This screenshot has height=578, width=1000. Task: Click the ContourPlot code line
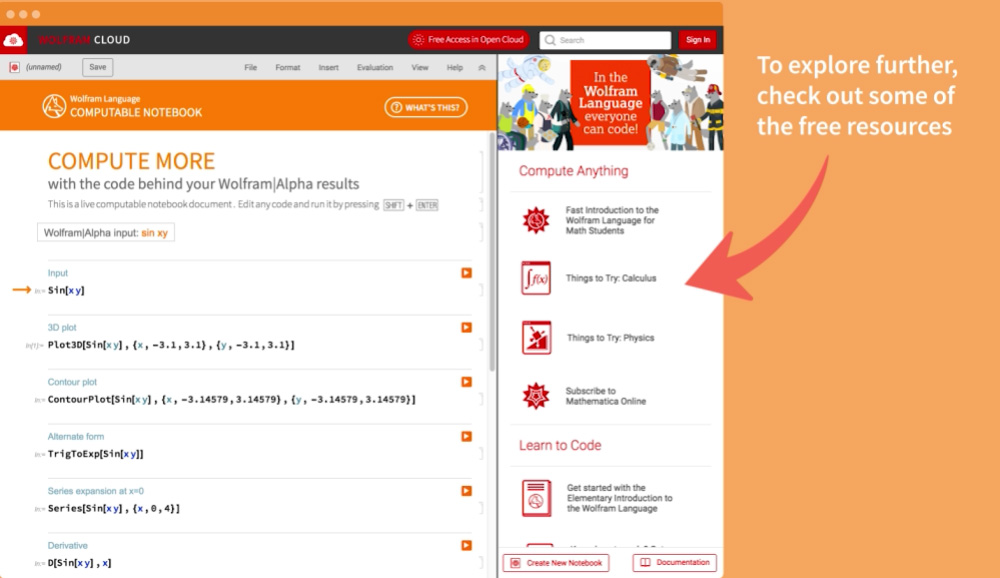coord(232,399)
